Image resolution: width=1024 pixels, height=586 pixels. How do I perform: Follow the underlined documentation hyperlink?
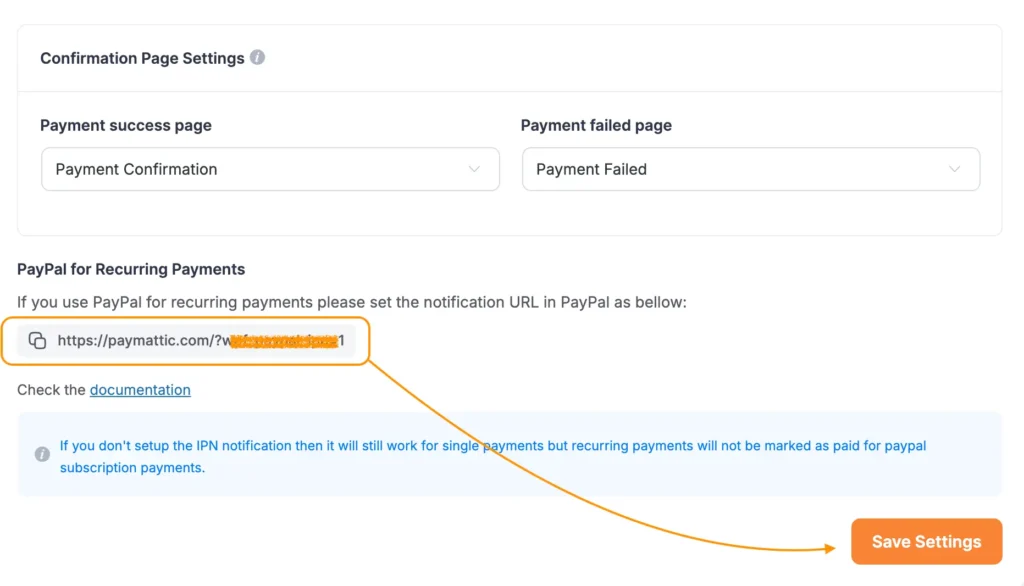(140, 390)
